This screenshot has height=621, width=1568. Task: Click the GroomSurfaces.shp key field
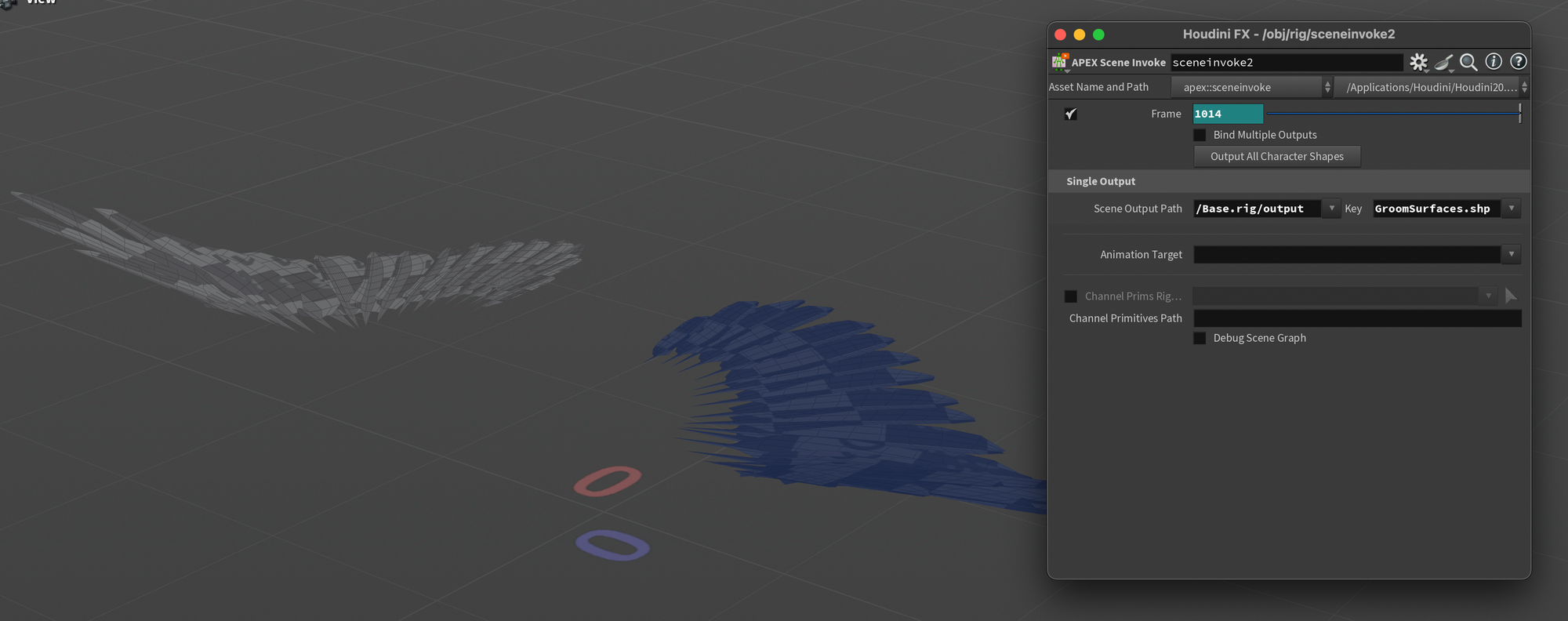[1436, 209]
